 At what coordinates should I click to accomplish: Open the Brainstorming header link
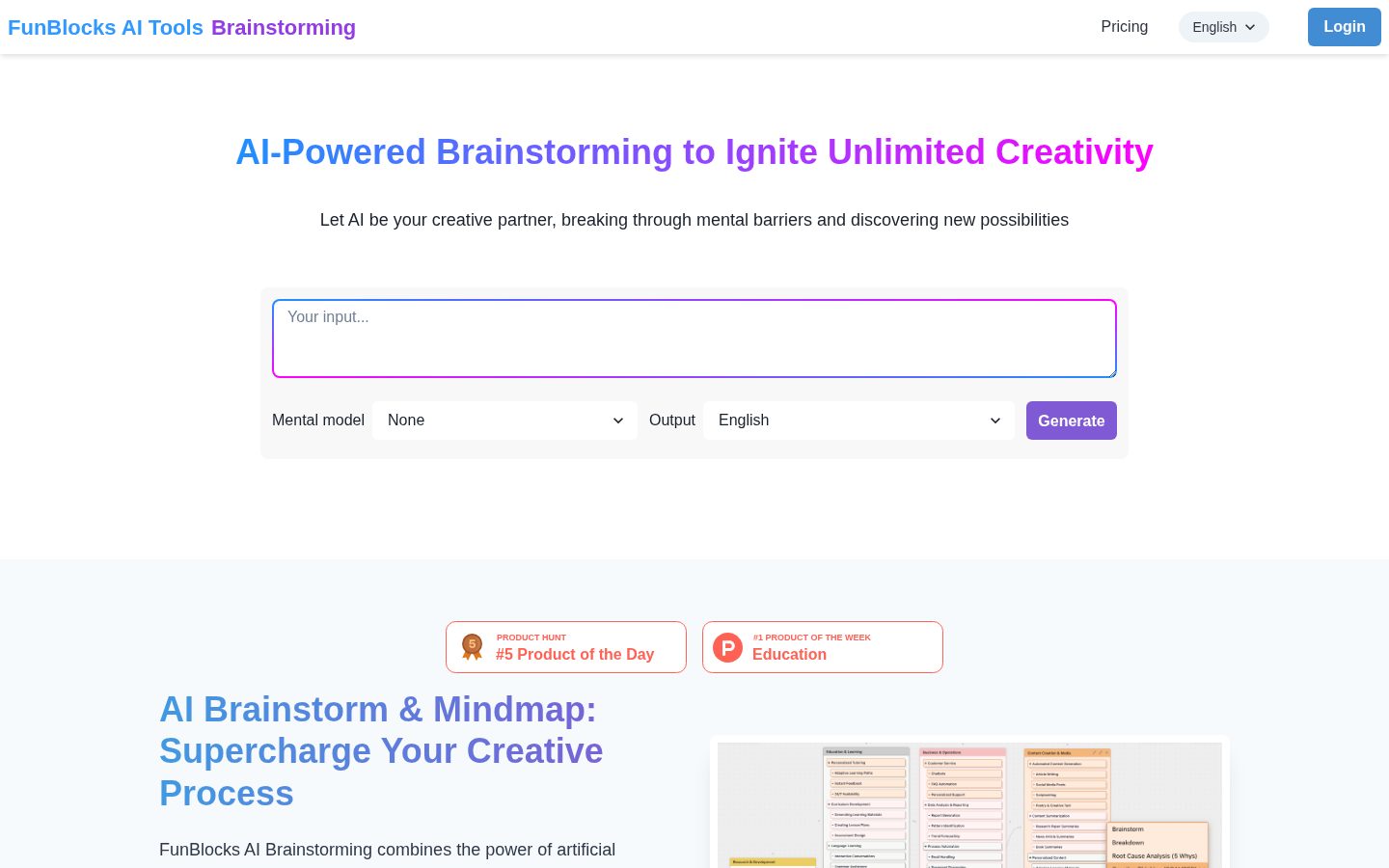tap(284, 28)
